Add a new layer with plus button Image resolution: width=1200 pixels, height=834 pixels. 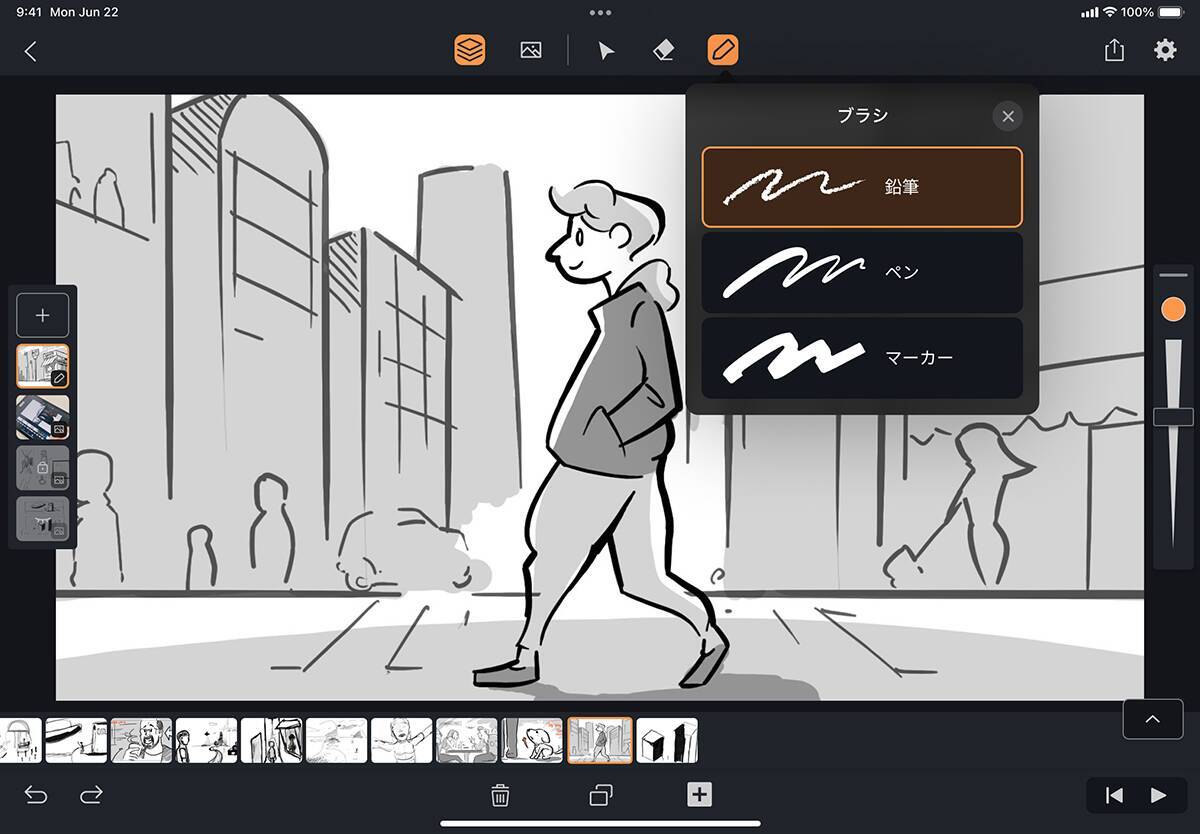click(43, 315)
